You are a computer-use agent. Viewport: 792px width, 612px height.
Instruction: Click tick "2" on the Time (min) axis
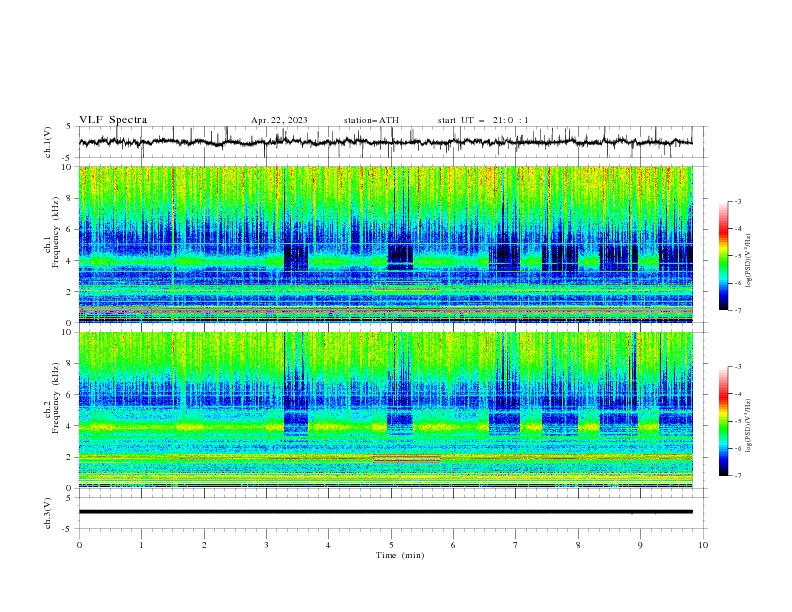tap(204, 545)
